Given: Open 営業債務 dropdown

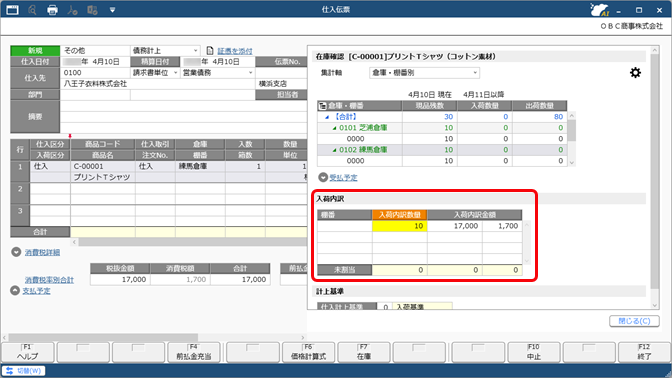Looking at the screenshot, I should (250, 73).
